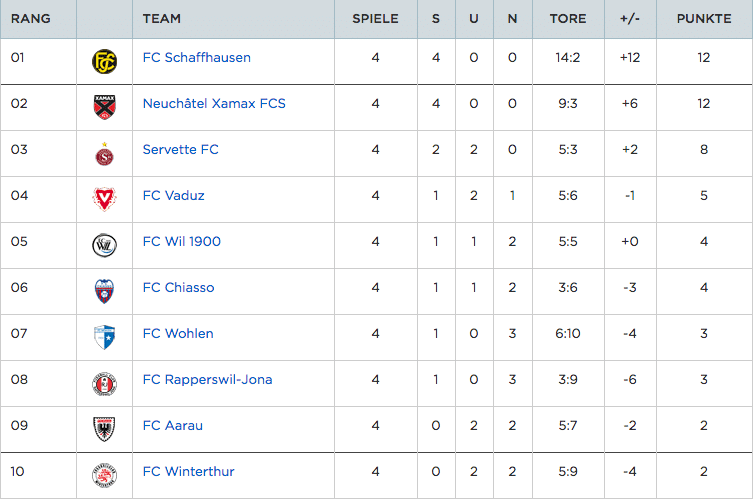
Task: Open the FC Schaffhausen team link
Action: pyautogui.click(x=197, y=57)
